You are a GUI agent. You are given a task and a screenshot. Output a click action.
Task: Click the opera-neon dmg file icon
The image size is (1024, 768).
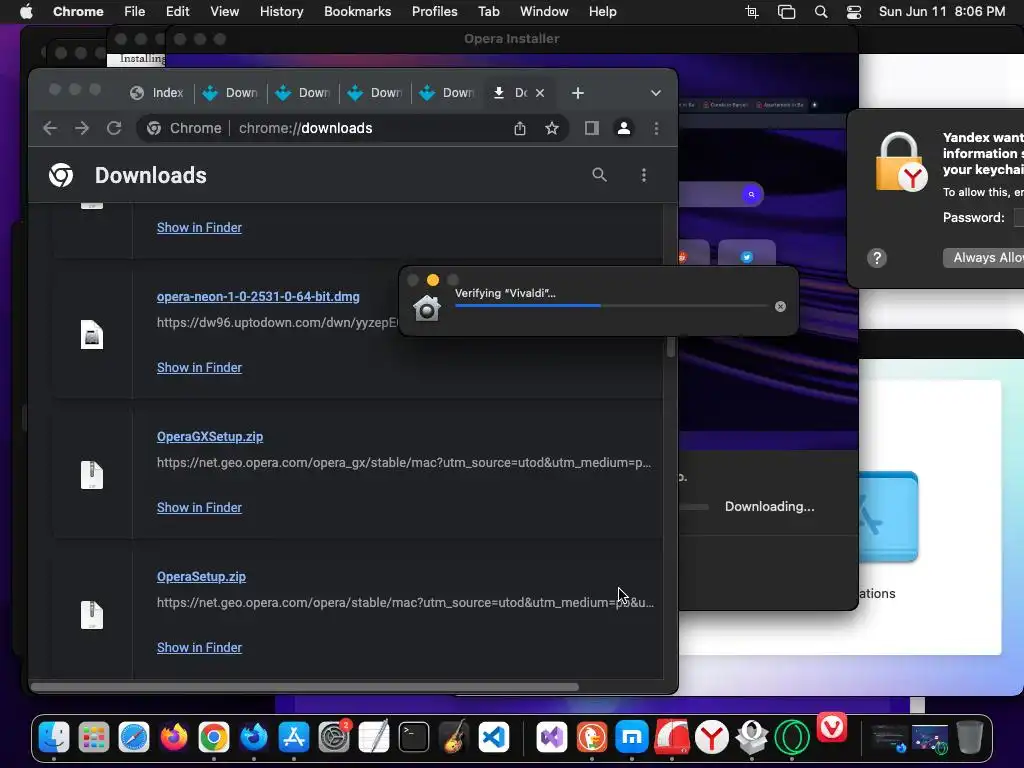coord(92,335)
